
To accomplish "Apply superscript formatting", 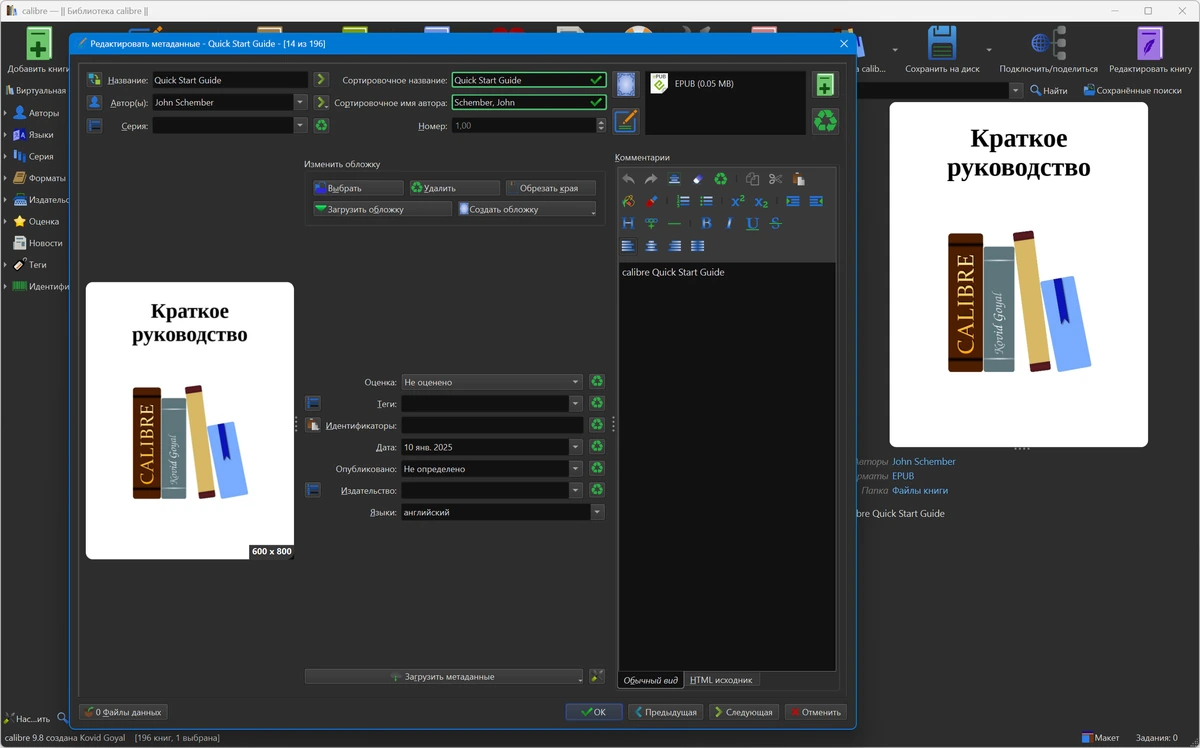I will [738, 201].
